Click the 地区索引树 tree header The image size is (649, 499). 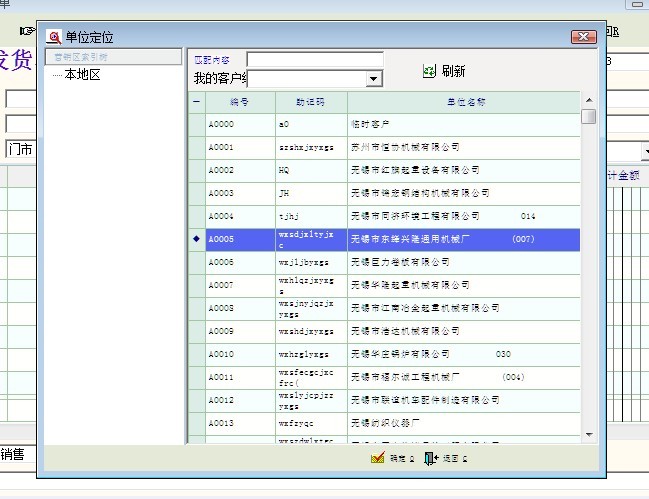[x=82, y=57]
